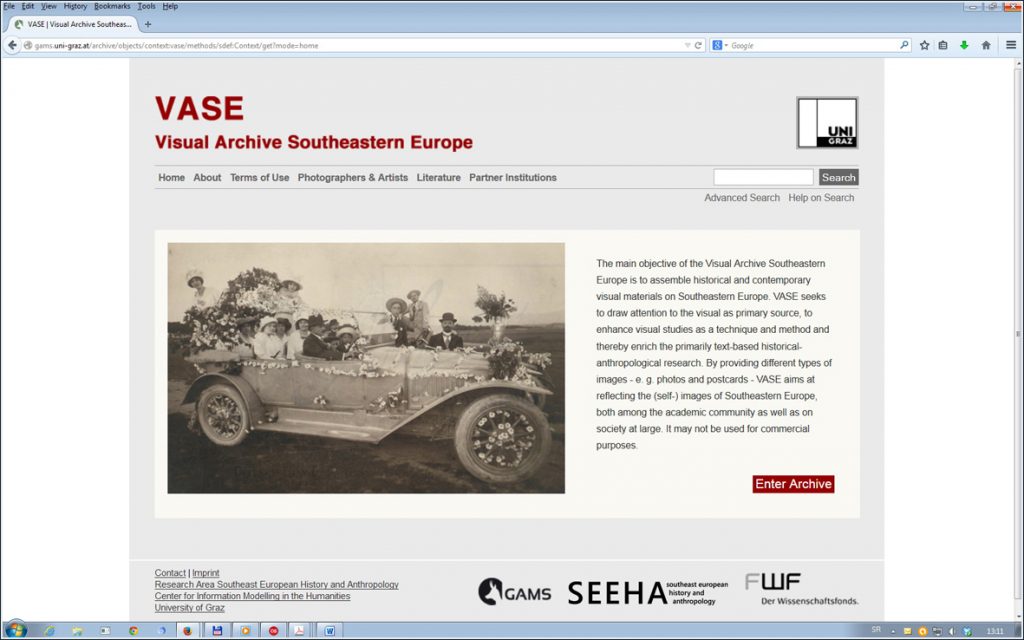Click the browser back arrow button

[x=13, y=45]
